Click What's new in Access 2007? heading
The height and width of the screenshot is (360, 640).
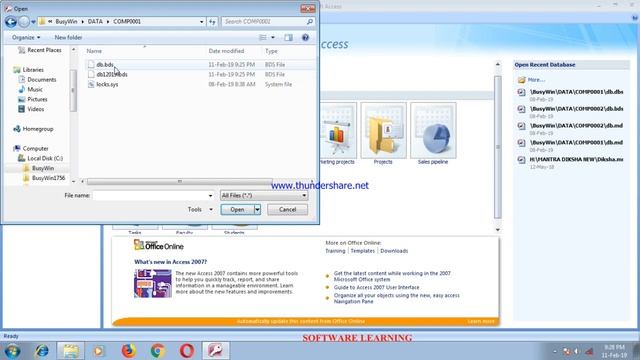[170, 262]
